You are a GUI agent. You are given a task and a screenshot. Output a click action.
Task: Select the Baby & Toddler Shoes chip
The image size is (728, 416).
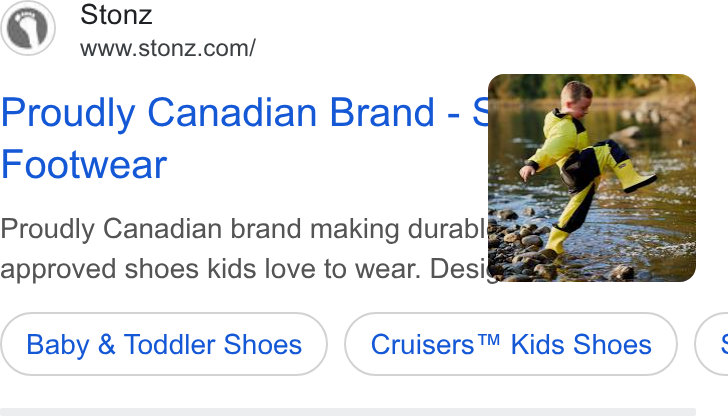pyautogui.click(x=164, y=344)
